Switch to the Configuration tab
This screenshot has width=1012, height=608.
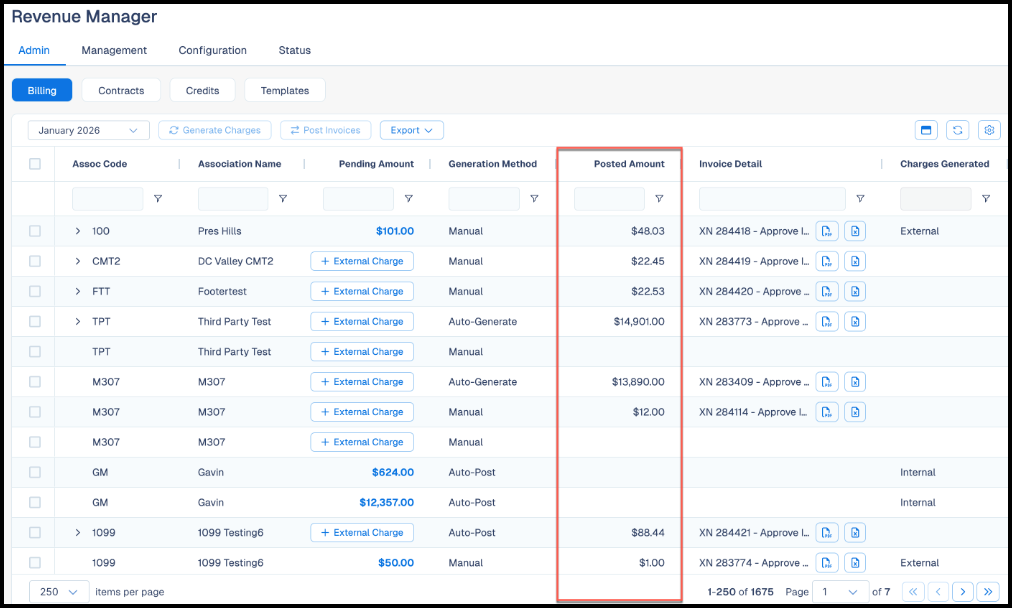[x=212, y=50]
